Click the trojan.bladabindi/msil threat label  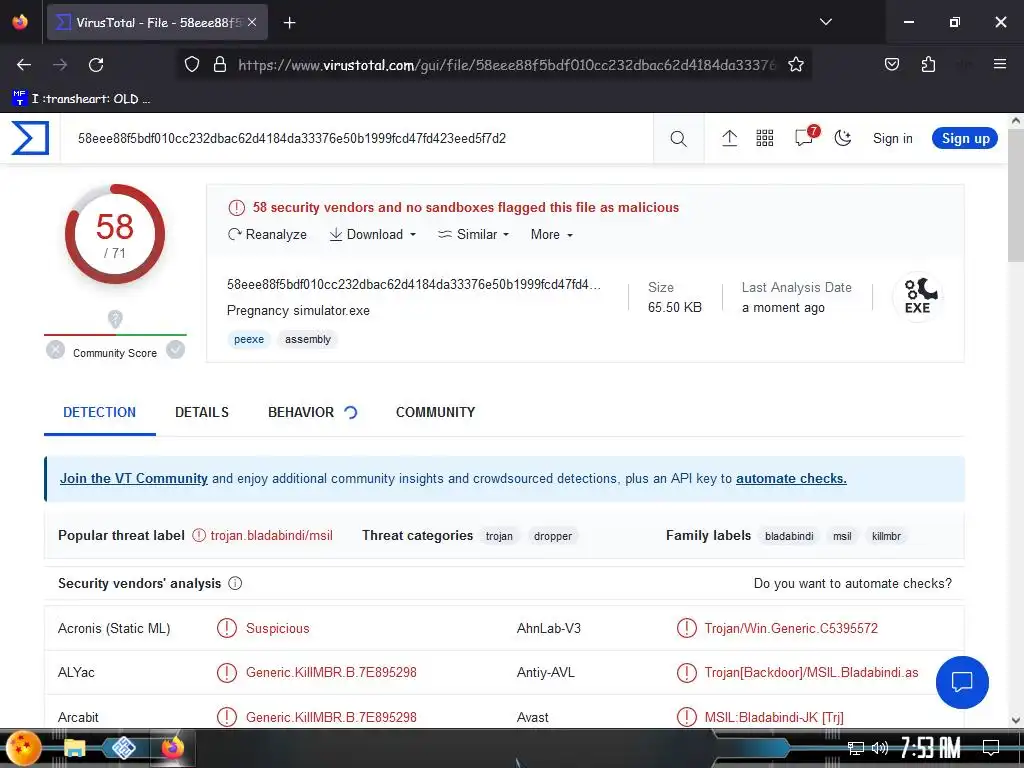click(271, 536)
